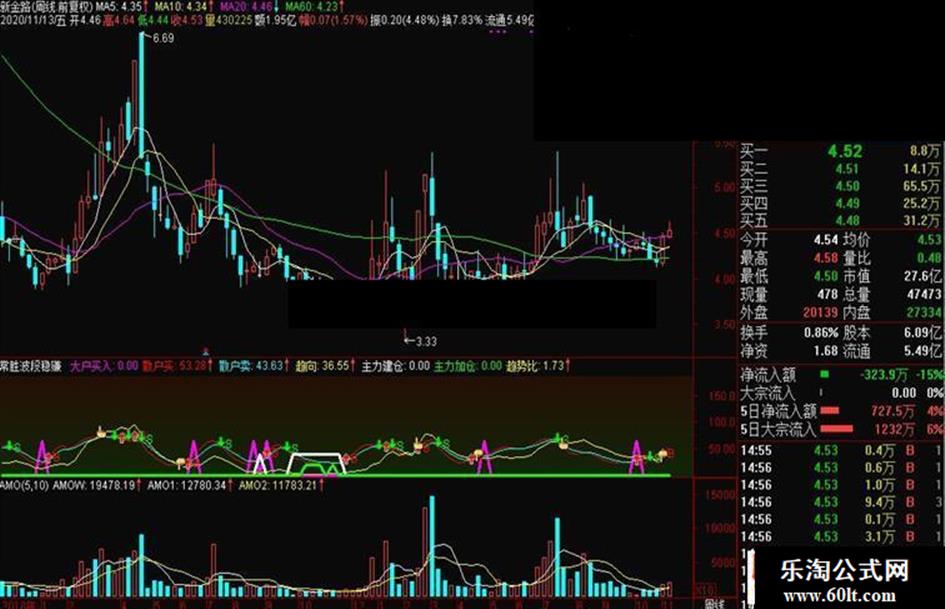Click the 买三 bid row label
The width and height of the screenshot is (945, 609).
(x=753, y=186)
